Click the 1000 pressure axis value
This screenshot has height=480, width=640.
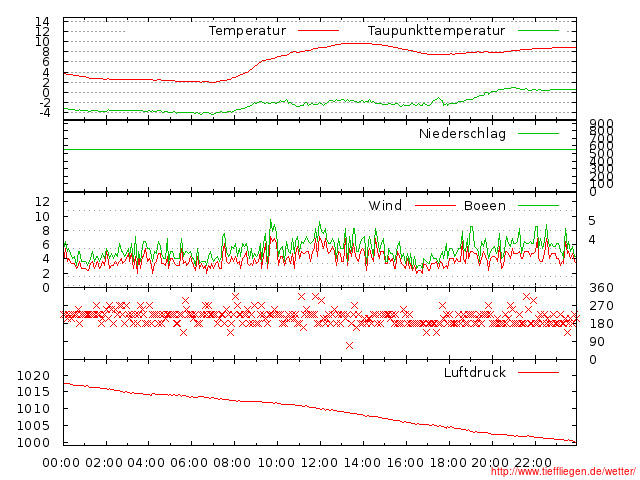click(33, 442)
